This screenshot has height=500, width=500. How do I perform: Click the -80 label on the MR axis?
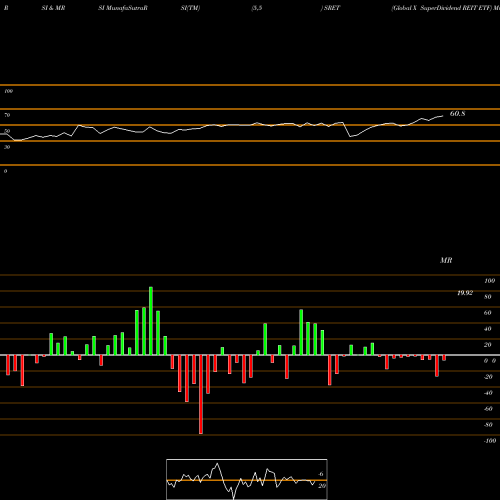[x=488, y=425]
